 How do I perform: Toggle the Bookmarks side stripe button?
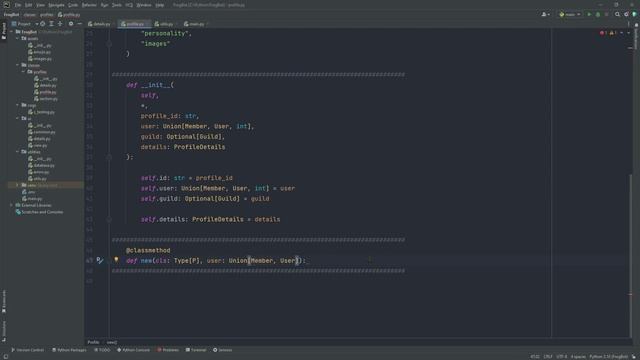point(4,302)
